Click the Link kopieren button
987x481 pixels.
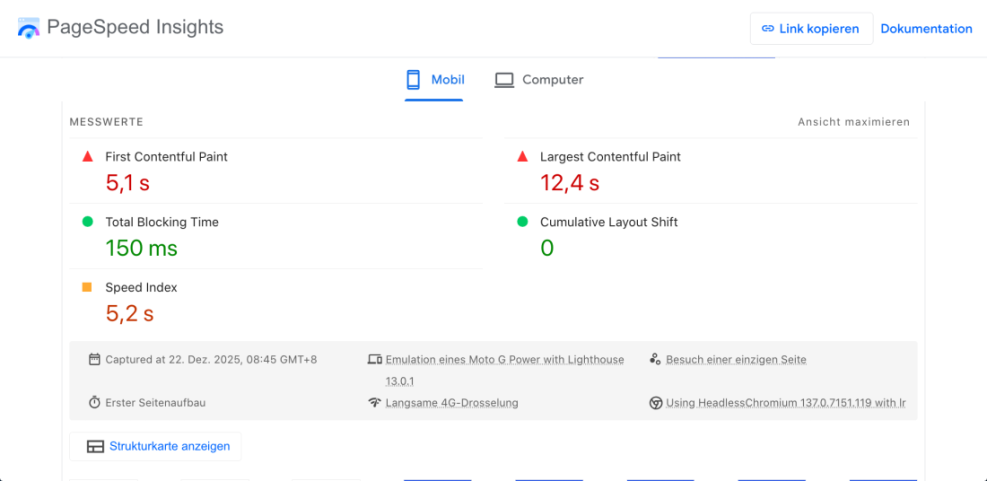click(811, 28)
